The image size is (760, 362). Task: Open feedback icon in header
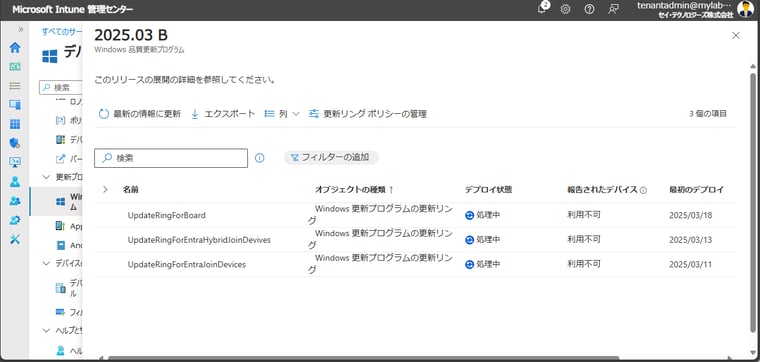[614, 9]
